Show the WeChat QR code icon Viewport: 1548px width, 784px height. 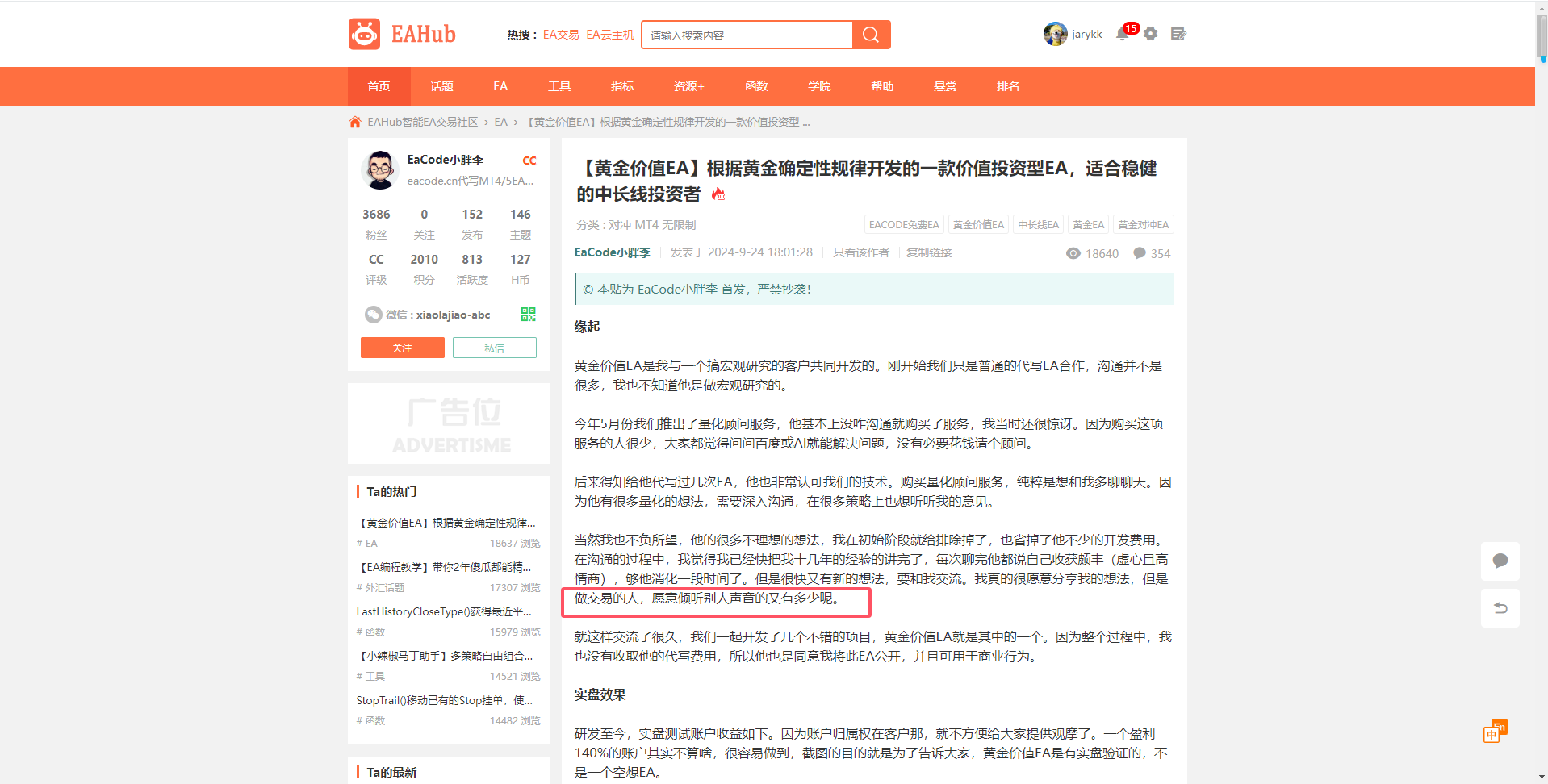tap(529, 315)
